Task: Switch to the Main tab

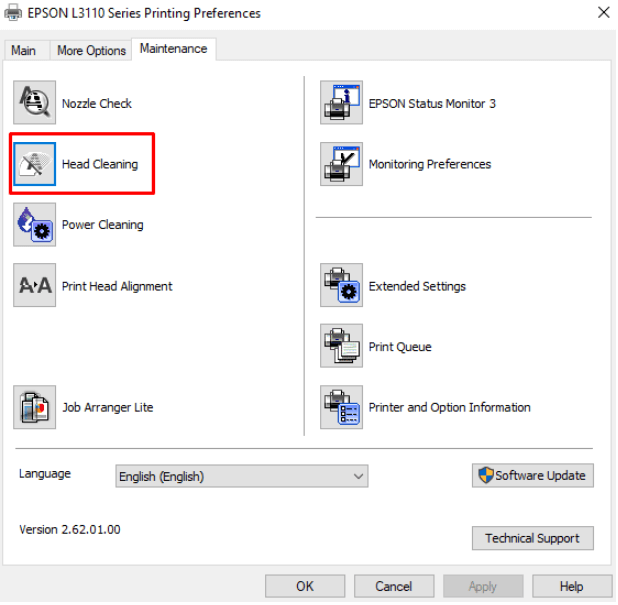Action: (23, 50)
